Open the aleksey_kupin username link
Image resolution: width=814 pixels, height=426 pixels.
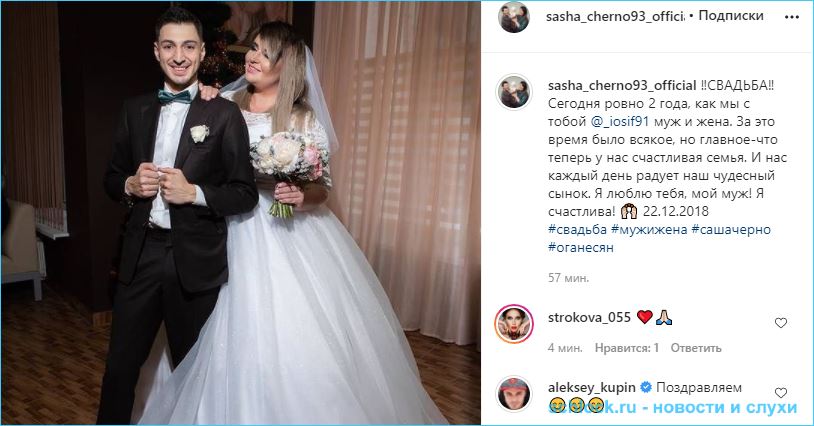[x=591, y=387]
